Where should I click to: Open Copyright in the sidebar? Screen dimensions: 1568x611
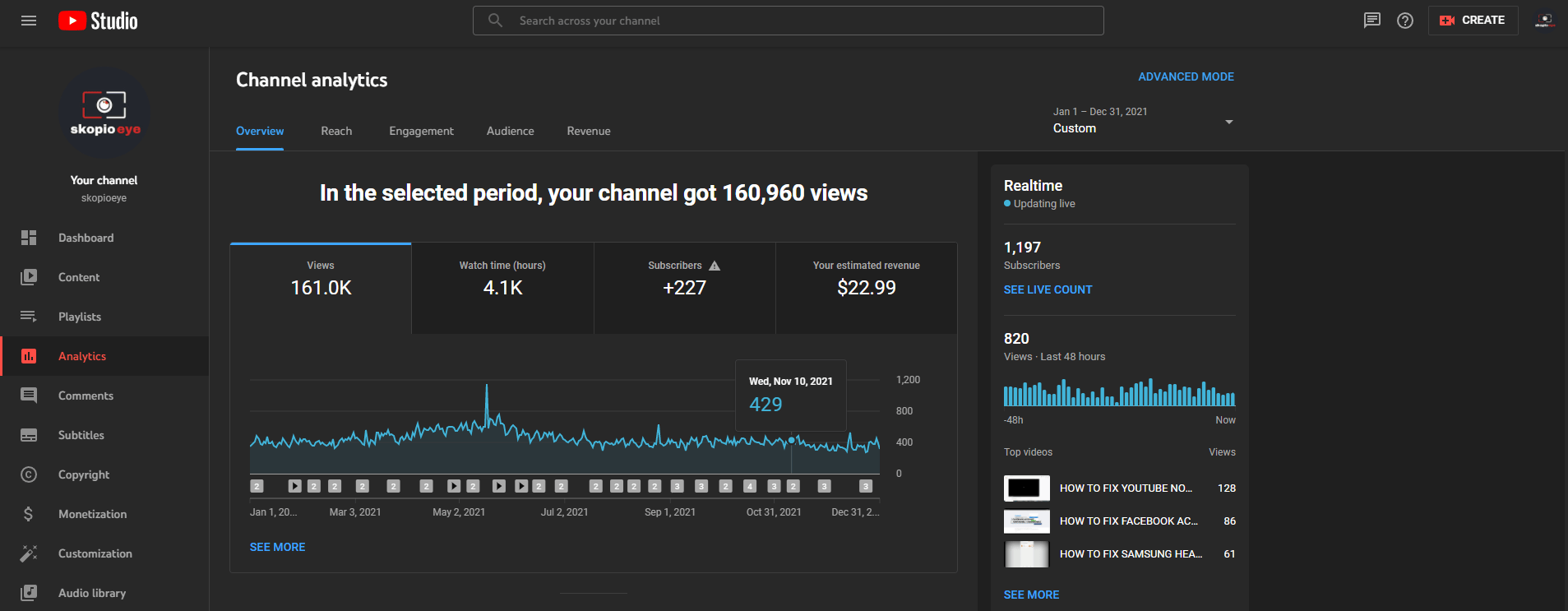(x=83, y=474)
